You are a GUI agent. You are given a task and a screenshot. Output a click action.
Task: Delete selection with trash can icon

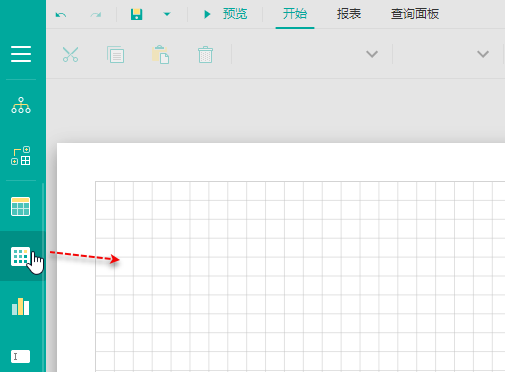coord(205,54)
